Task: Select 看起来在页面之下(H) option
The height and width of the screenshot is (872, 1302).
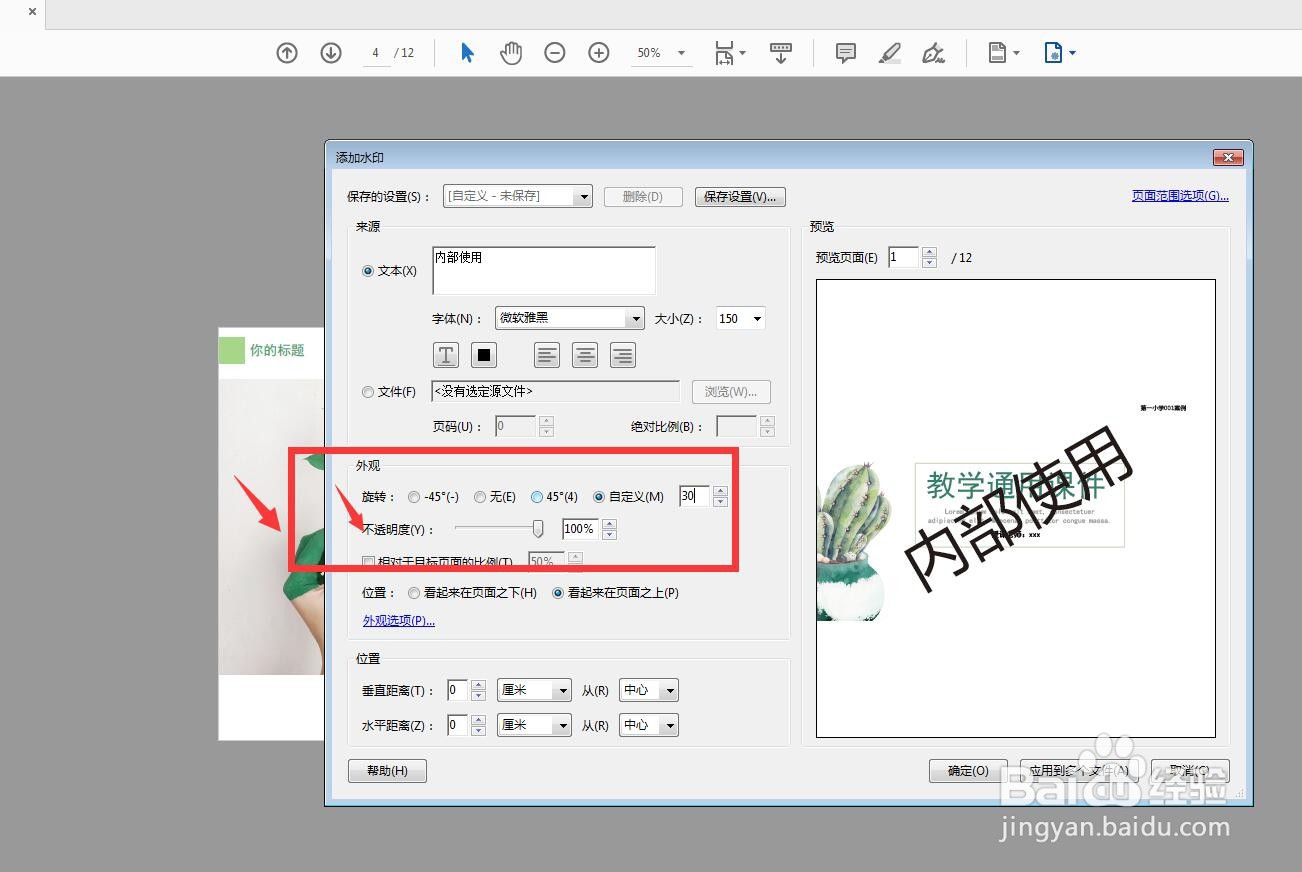Action: click(414, 593)
